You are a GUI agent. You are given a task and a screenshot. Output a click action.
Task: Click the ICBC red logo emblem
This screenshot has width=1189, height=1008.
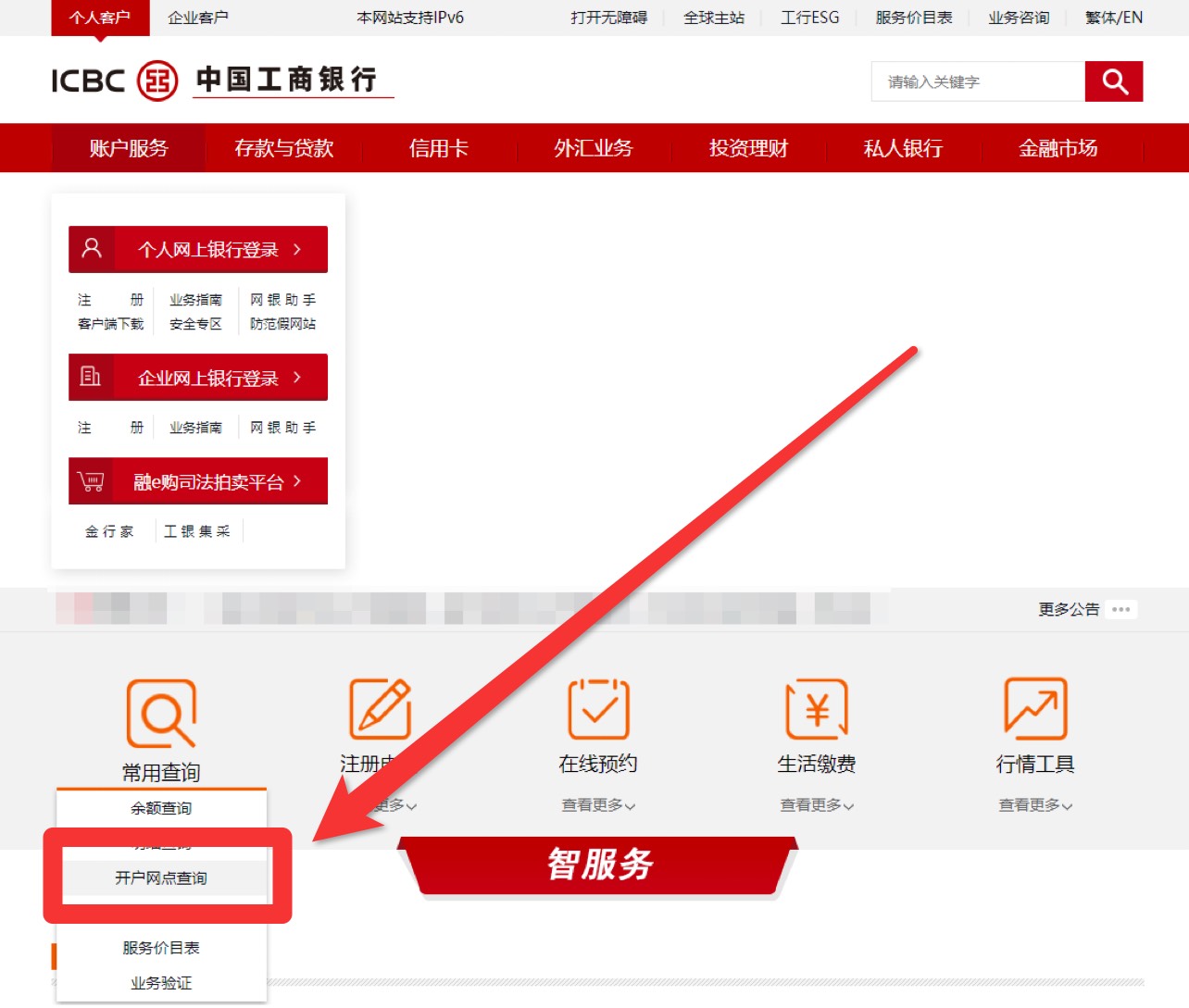tap(156, 80)
